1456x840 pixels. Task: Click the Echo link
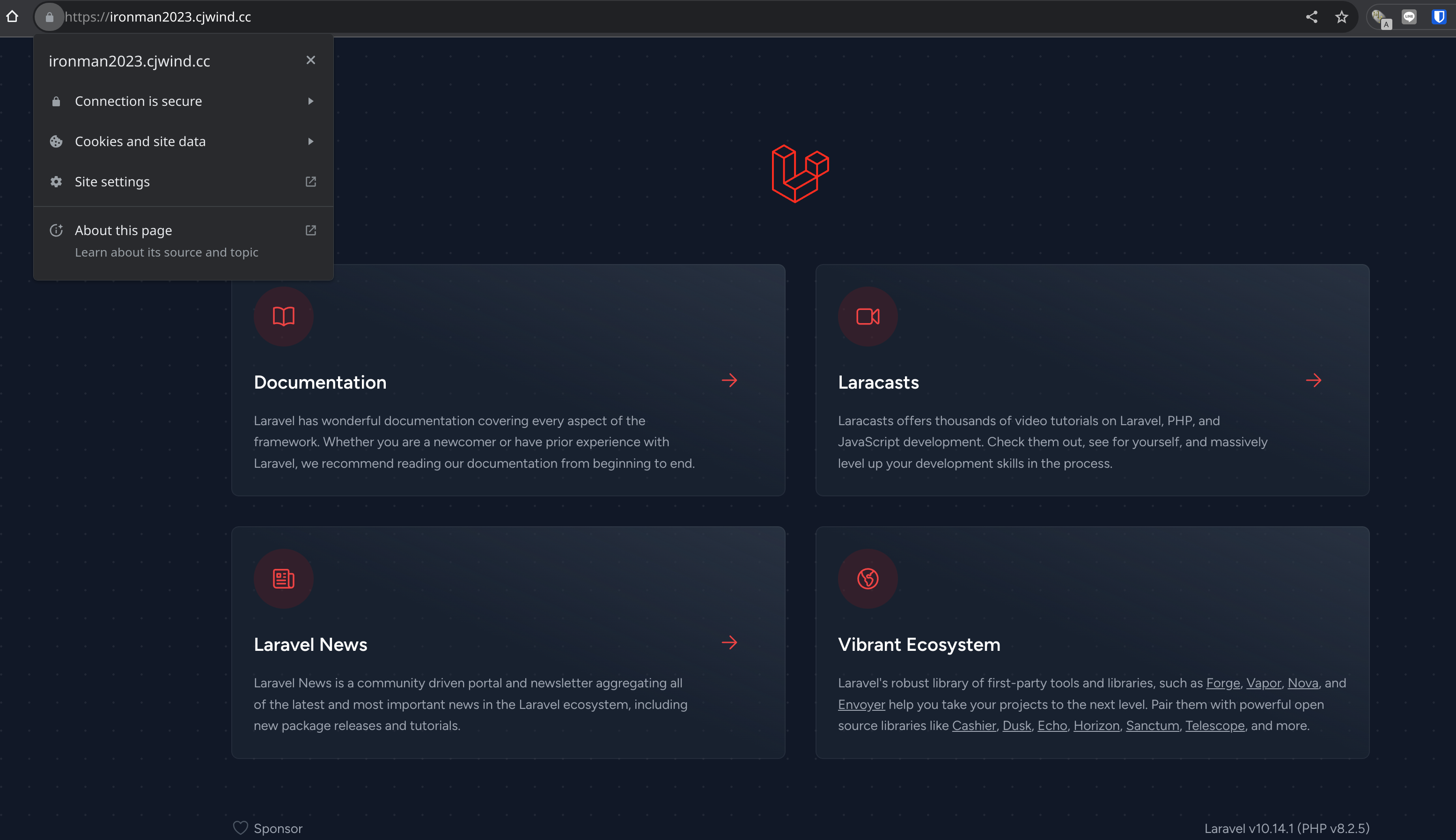pyautogui.click(x=1052, y=725)
